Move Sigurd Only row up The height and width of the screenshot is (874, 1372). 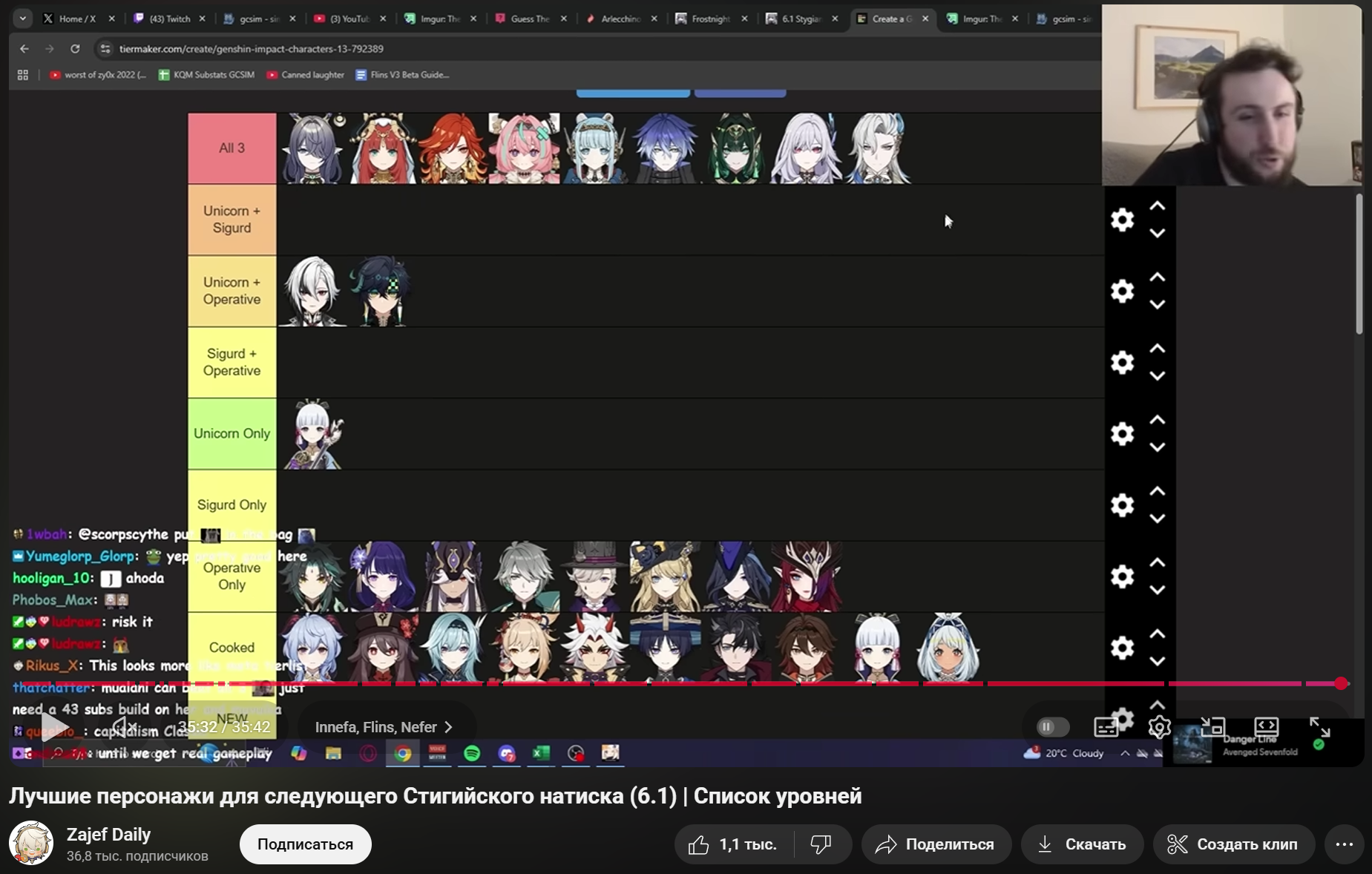(1157, 491)
